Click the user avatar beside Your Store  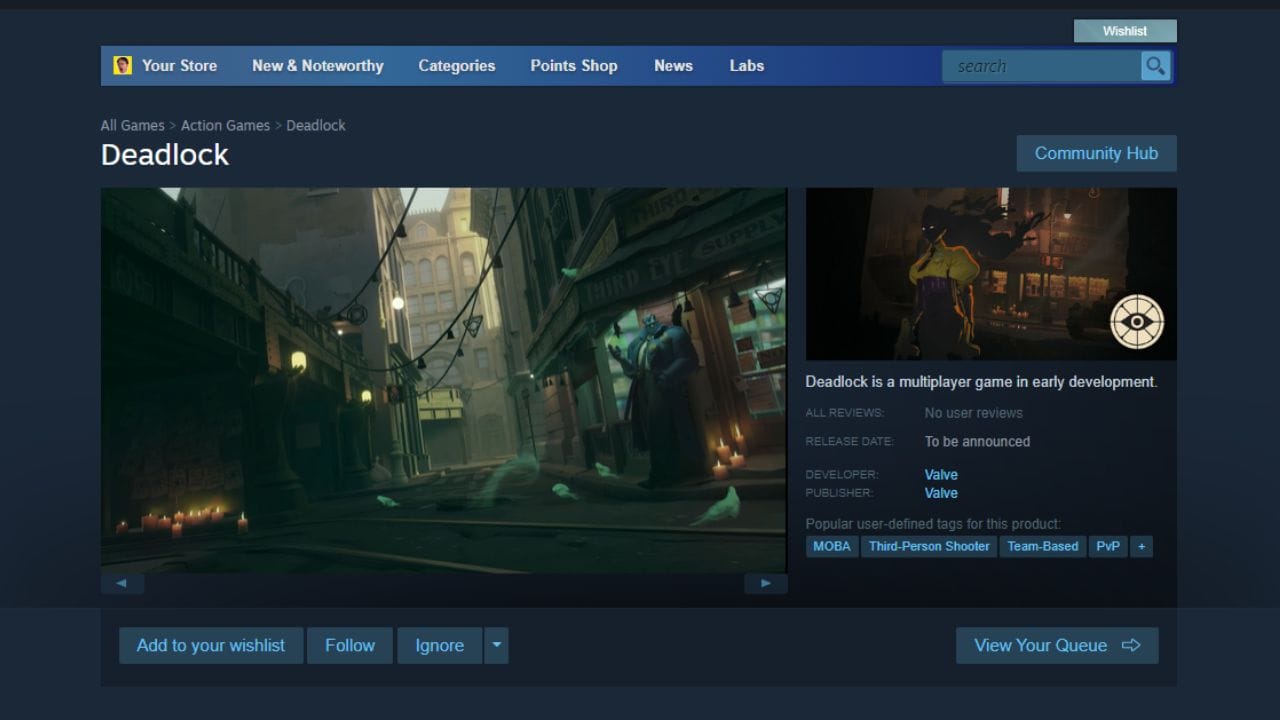pyautogui.click(x=122, y=65)
